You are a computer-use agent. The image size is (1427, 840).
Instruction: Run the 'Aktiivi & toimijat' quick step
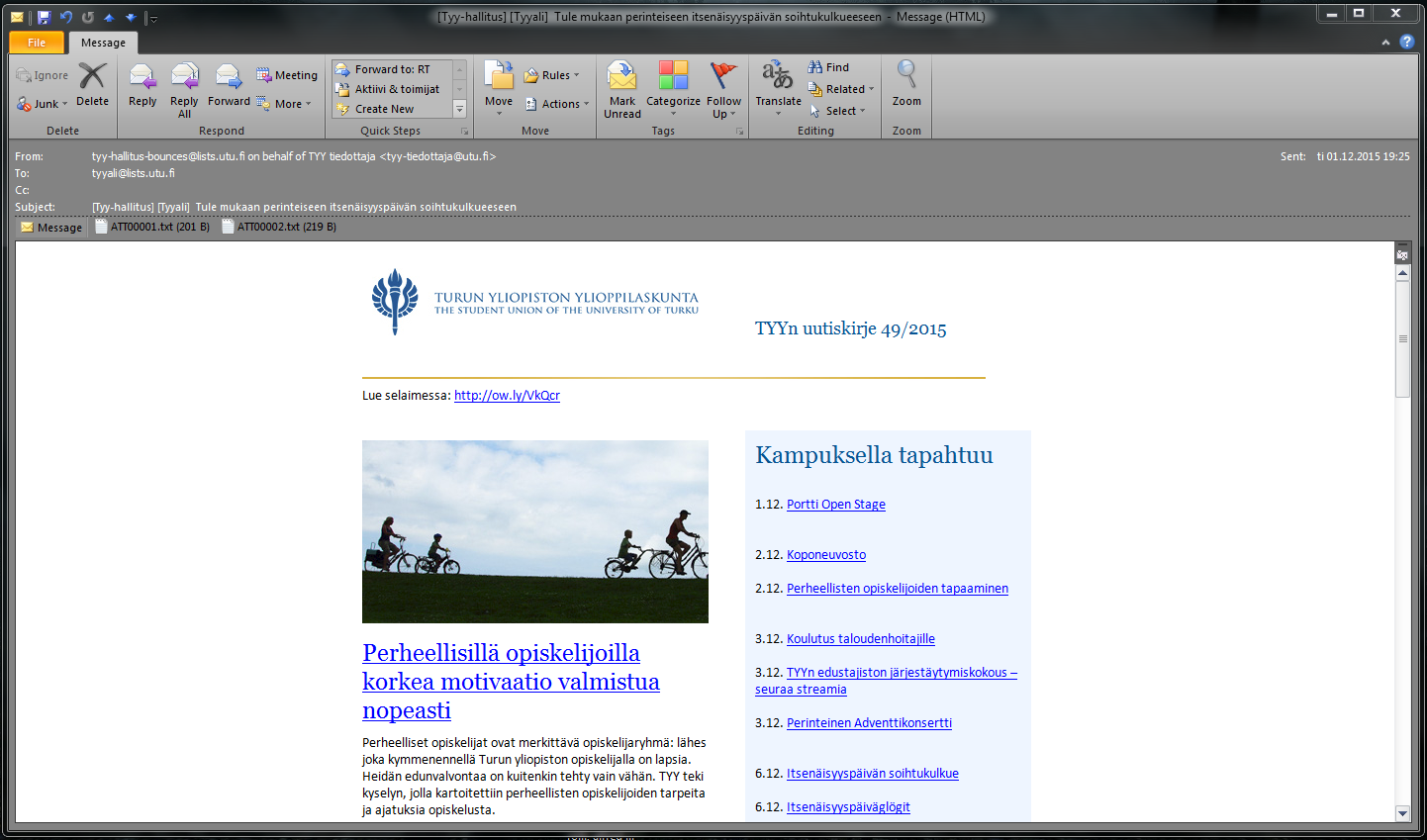(392, 89)
